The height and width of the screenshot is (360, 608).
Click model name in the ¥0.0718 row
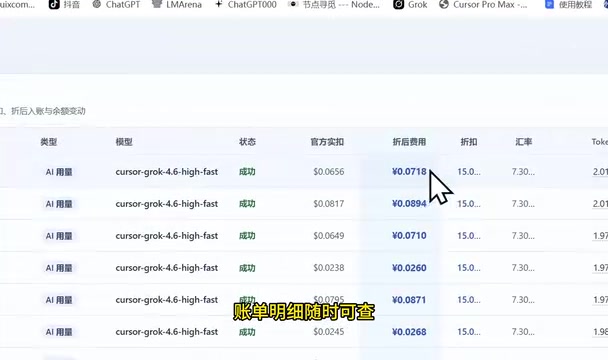(167, 171)
